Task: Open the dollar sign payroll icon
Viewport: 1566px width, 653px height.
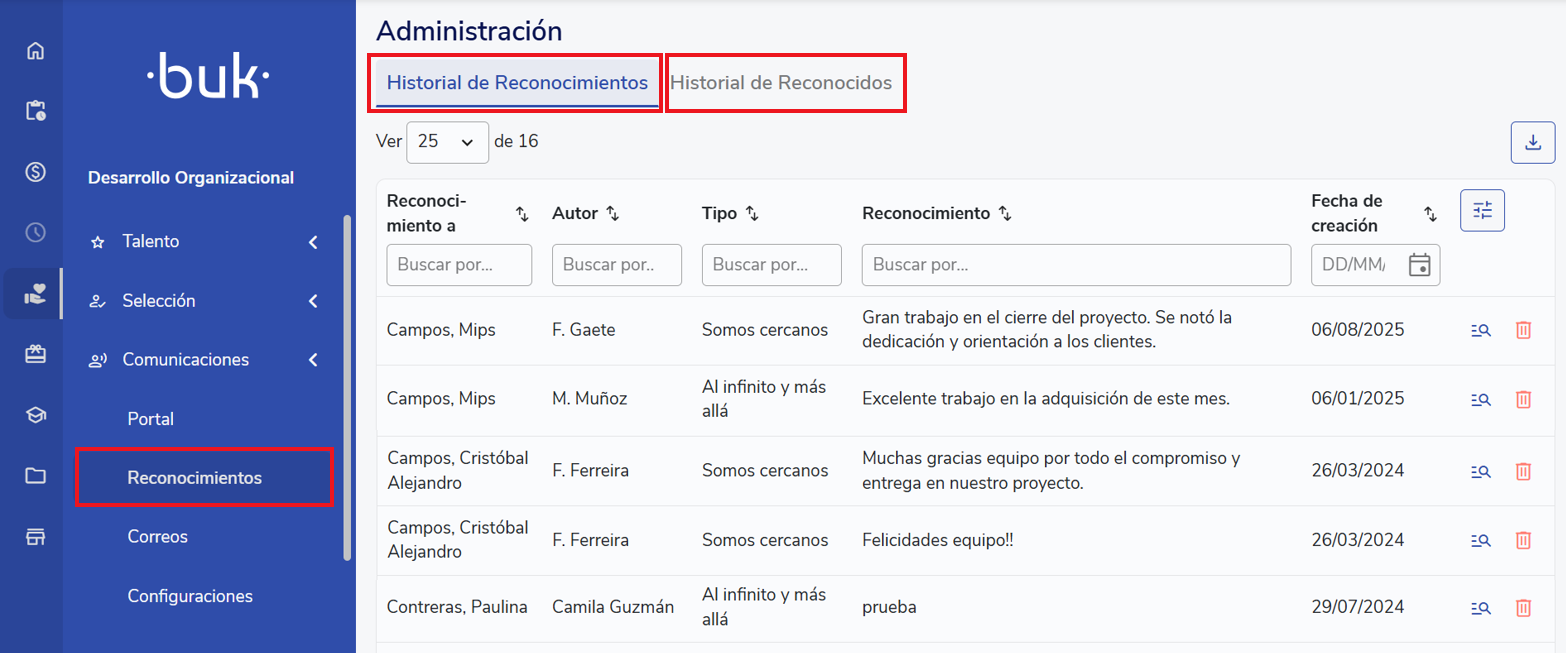Action: click(36, 172)
